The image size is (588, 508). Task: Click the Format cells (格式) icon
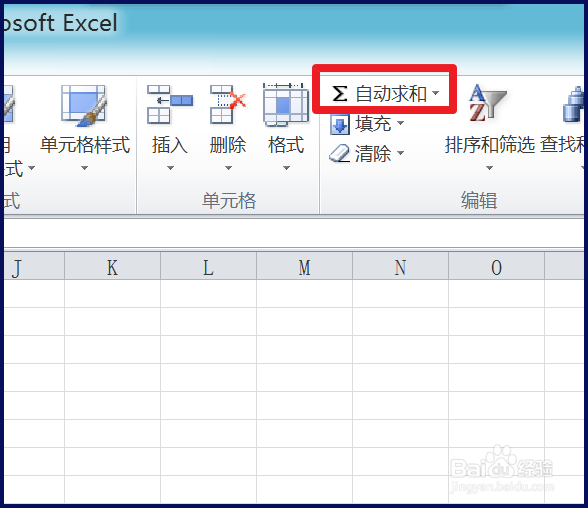[286, 105]
